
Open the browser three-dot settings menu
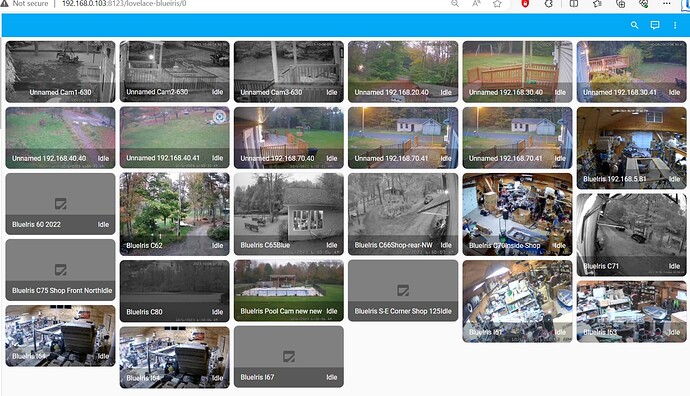coord(667,4)
